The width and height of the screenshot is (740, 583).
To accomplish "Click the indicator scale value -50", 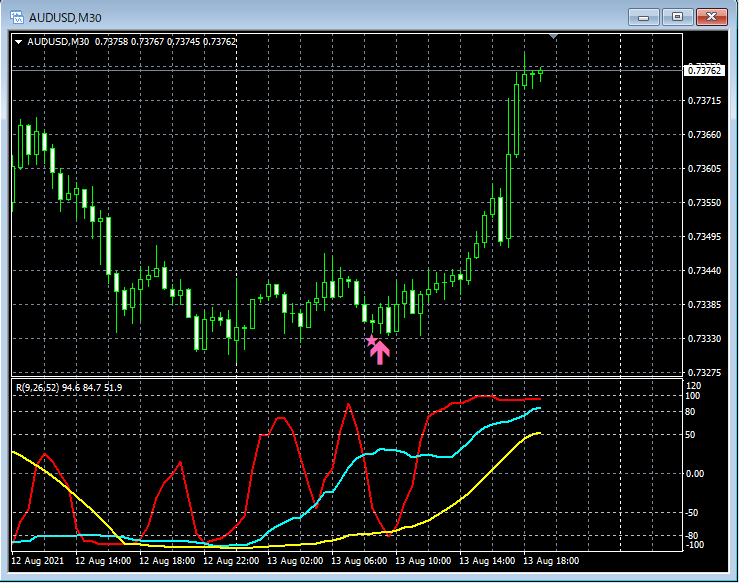I will pos(691,513).
